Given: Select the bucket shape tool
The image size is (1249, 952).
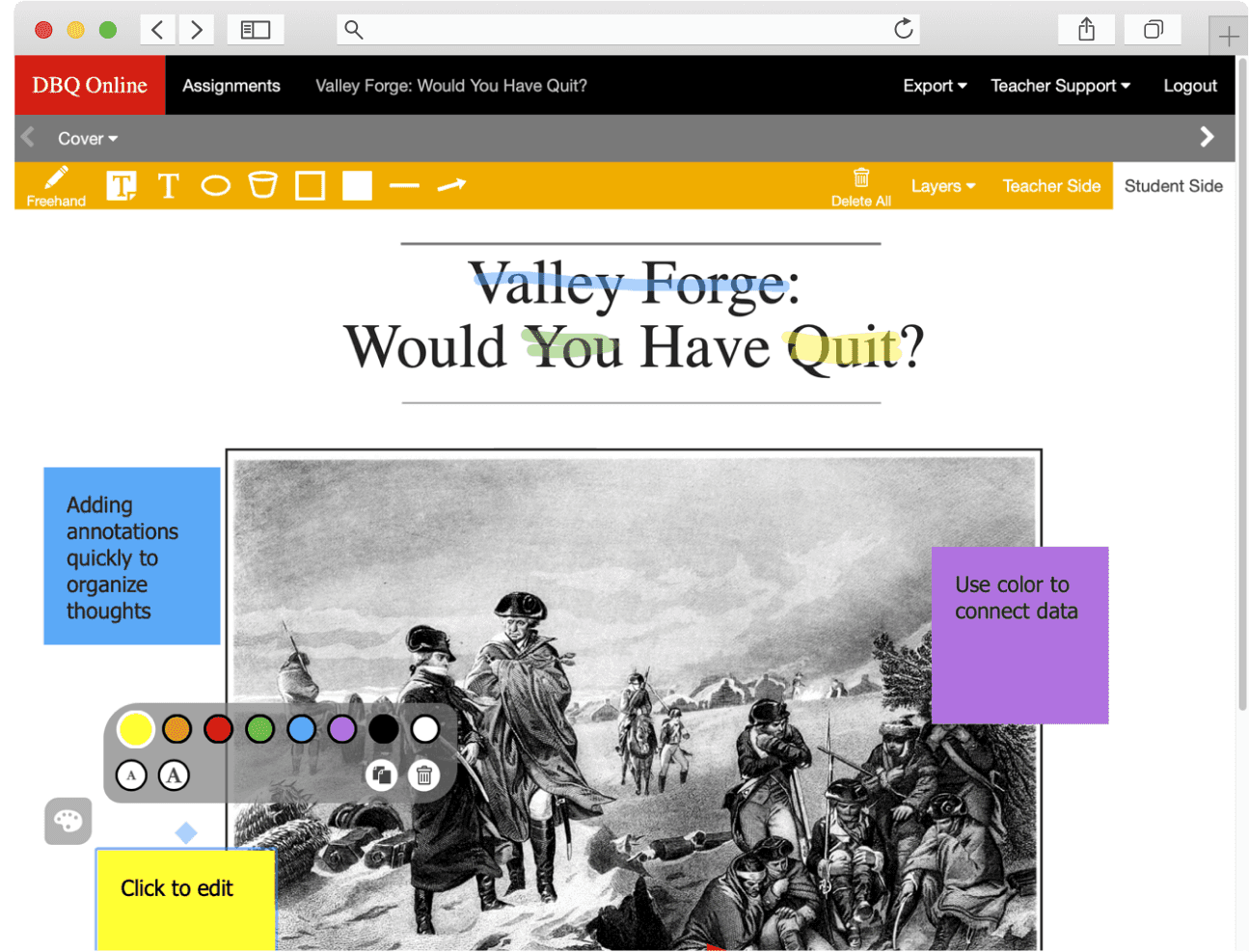Looking at the screenshot, I should coord(262,184).
